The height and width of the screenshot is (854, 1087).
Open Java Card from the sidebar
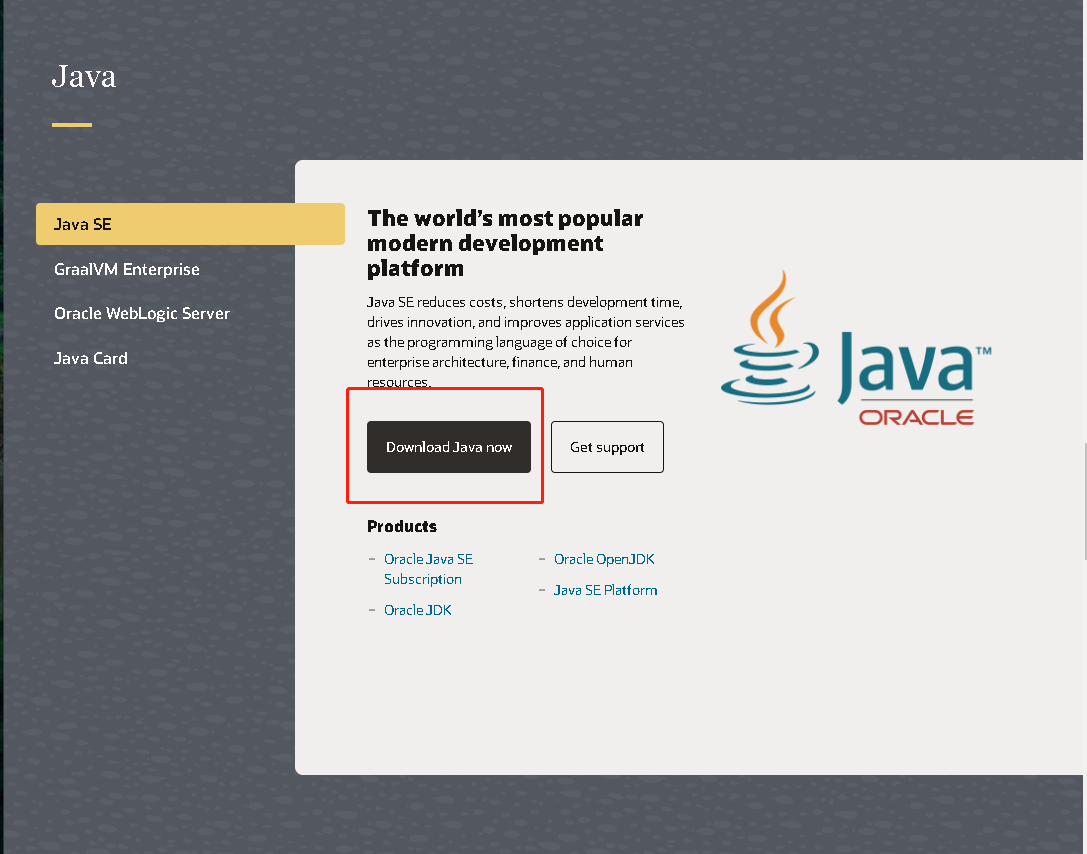point(90,357)
